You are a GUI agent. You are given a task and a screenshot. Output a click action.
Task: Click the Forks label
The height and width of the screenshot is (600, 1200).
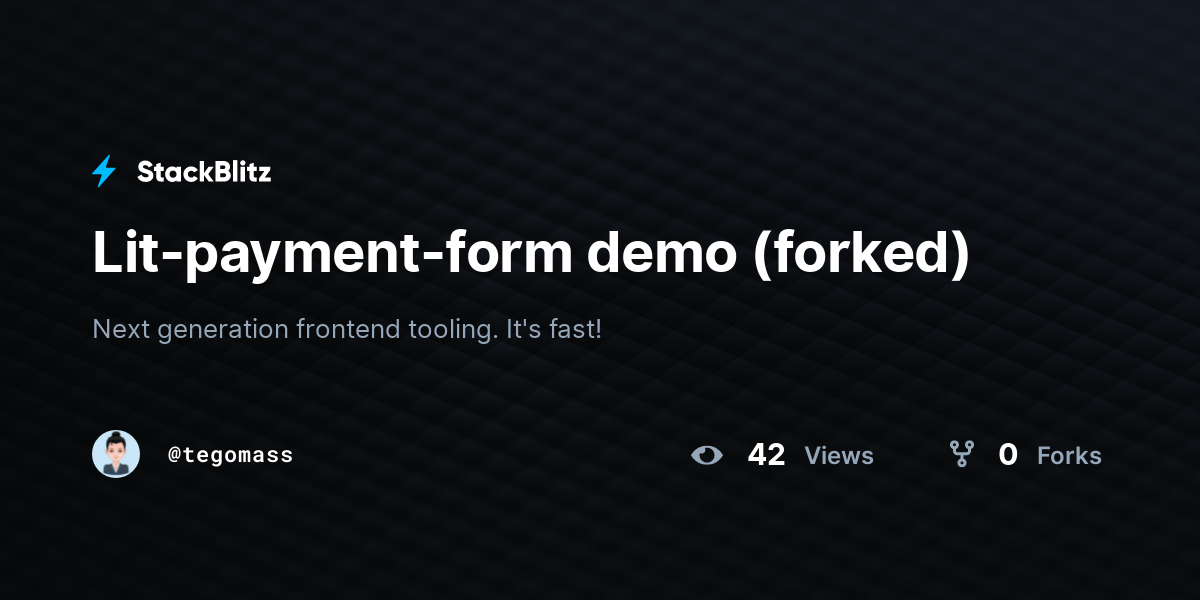tap(1069, 456)
